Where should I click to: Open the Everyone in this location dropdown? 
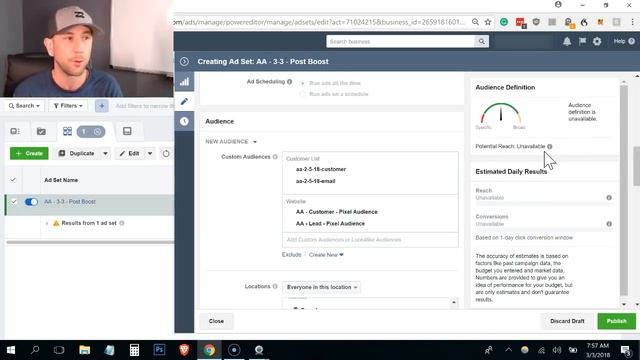tap(322, 287)
